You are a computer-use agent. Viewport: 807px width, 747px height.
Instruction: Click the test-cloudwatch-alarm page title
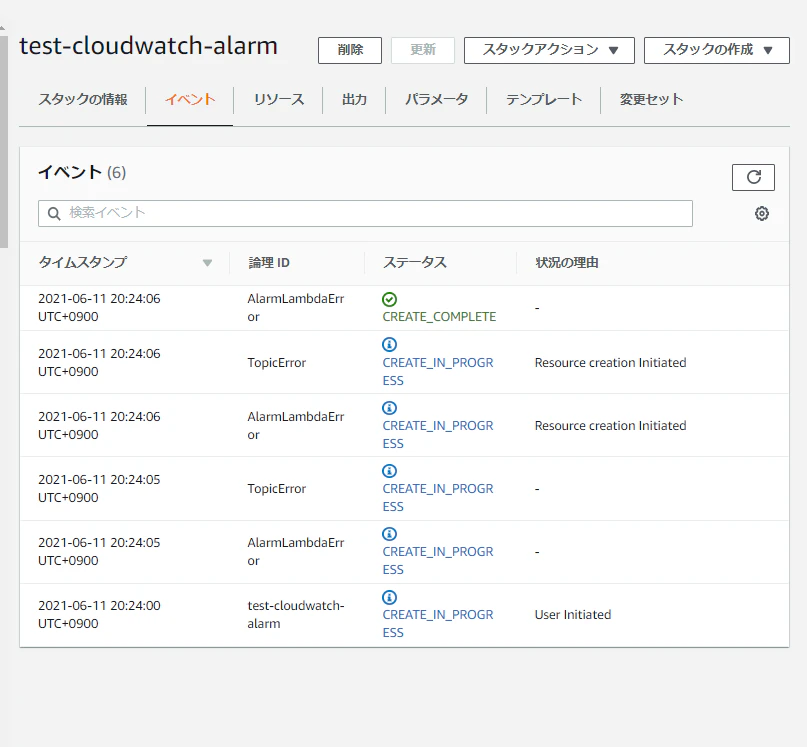pos(148,46)
